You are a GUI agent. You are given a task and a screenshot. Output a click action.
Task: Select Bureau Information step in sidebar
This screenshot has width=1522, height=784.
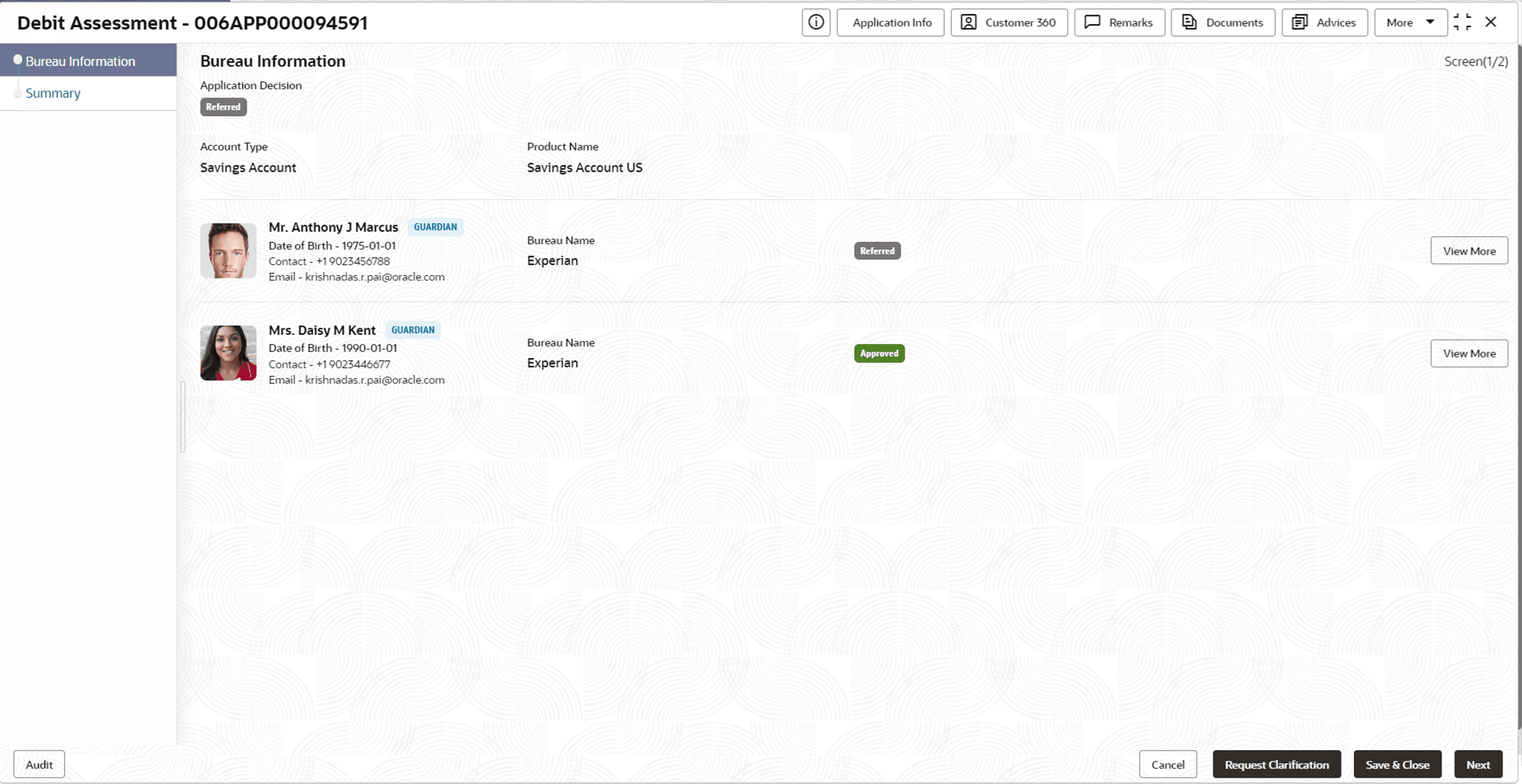80,62
